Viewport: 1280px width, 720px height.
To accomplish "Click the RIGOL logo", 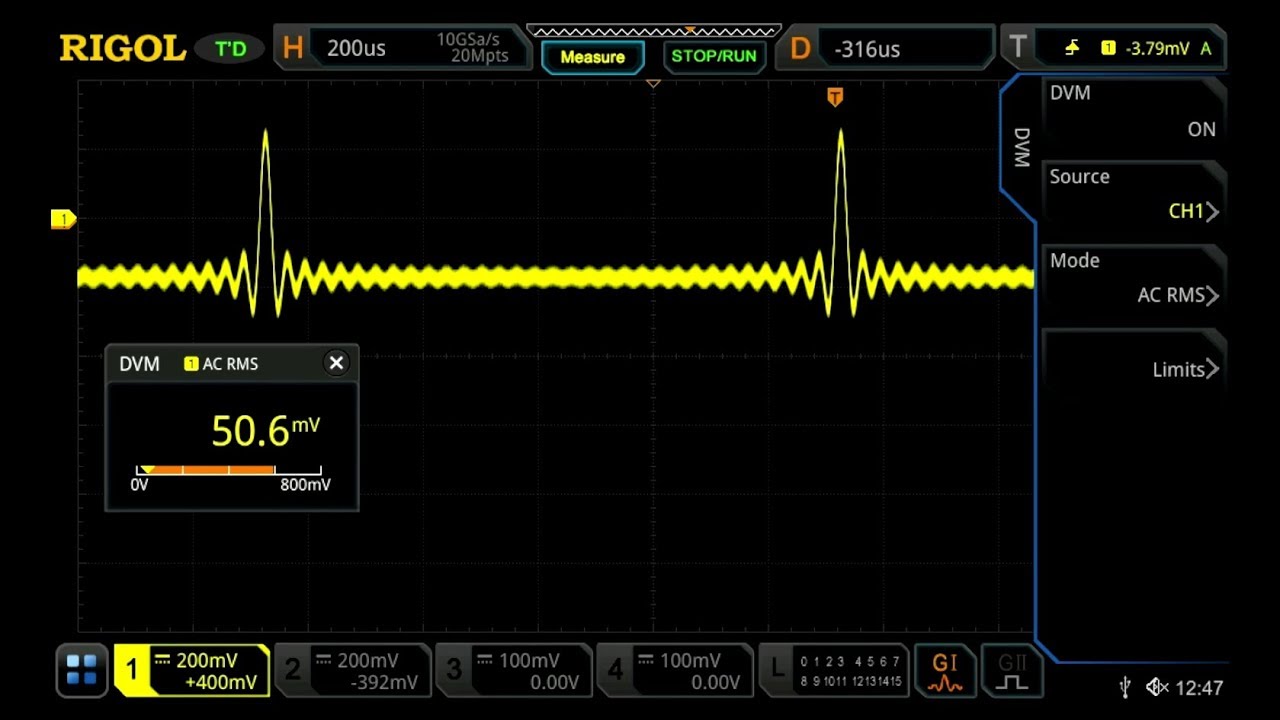I will [x=122, y=48].
